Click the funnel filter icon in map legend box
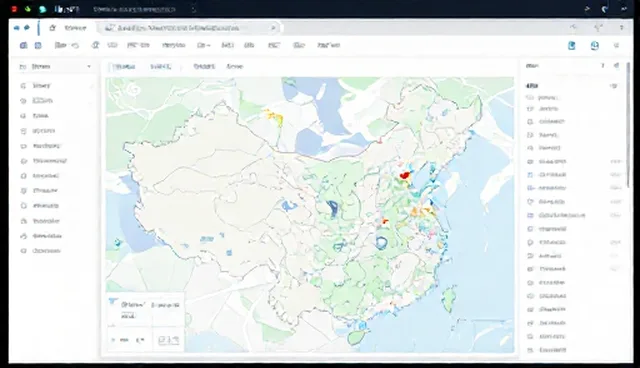 click(113, 301)
